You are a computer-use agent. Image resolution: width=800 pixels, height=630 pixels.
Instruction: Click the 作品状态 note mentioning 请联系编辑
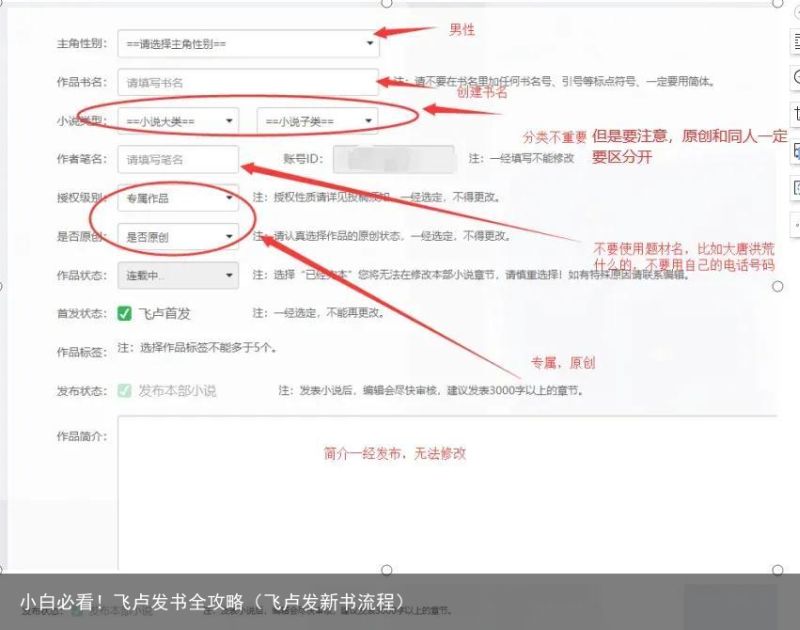point(471,275)
